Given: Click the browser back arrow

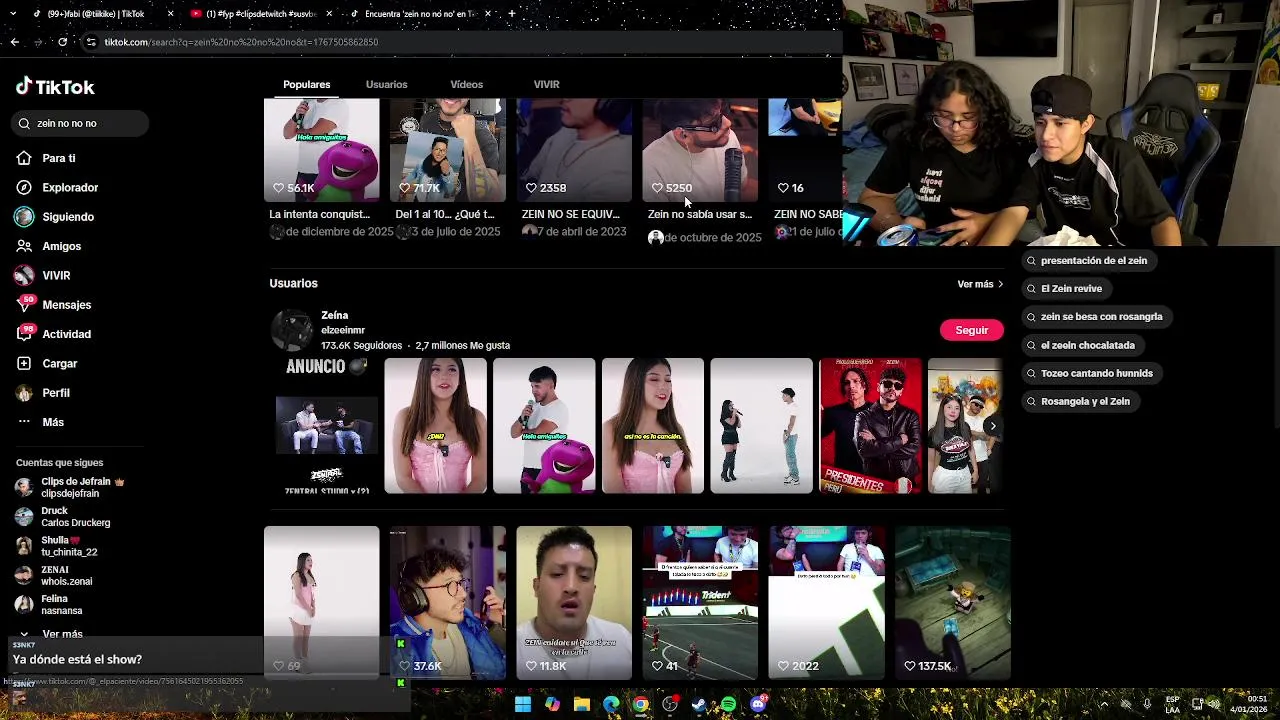Looking at the screenshot, I should coord(14,42).
